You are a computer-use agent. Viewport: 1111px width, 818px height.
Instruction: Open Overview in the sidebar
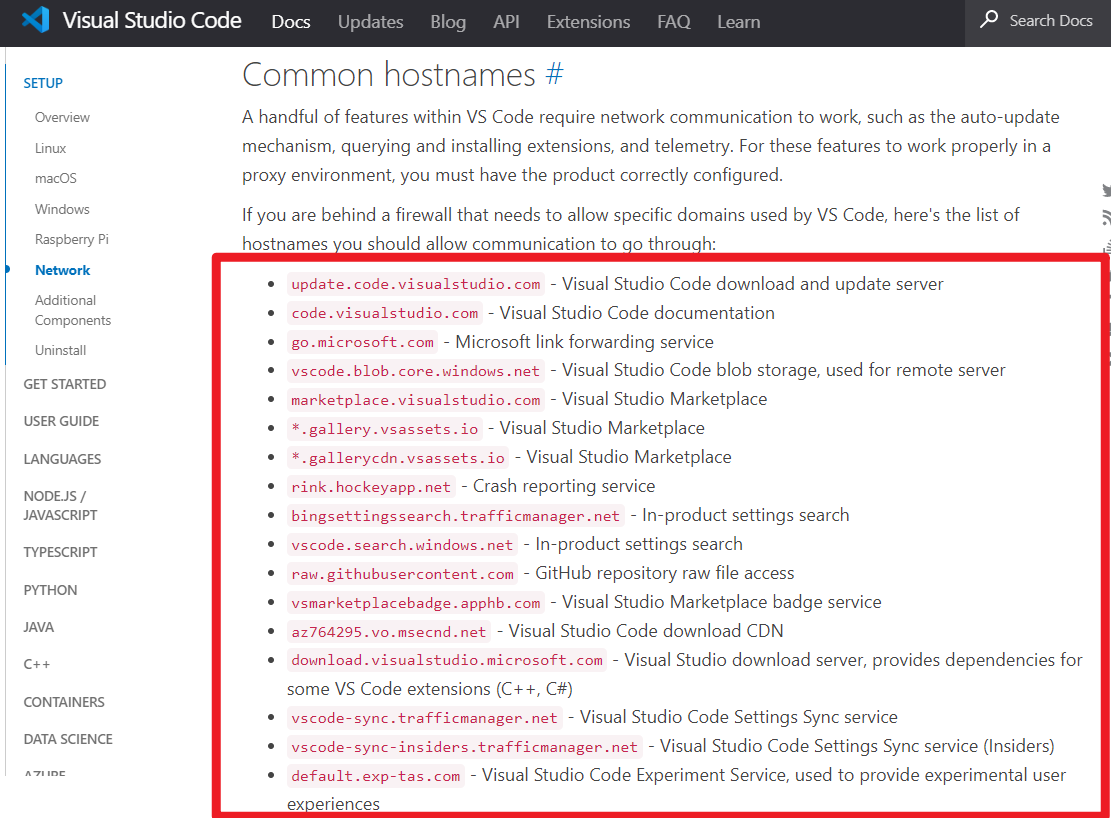click(62, 117)
